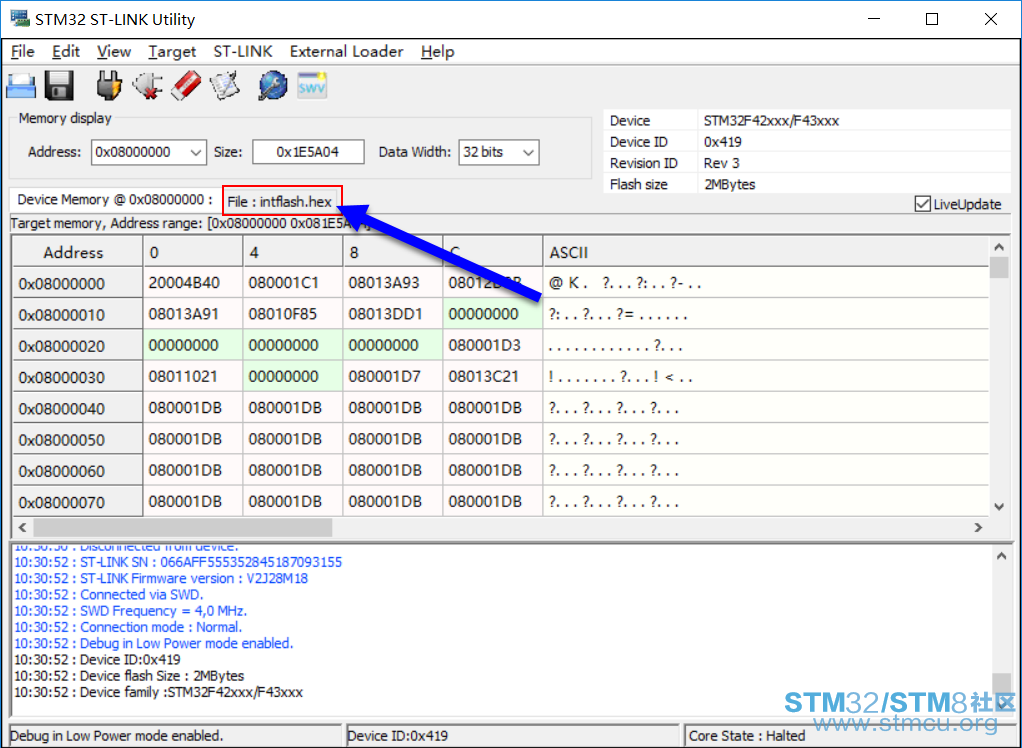Image resolution: width=1022 pixels, height=748 pixels.
Task: Disconnect from target toolbar icon
Action: pos(148,85)
